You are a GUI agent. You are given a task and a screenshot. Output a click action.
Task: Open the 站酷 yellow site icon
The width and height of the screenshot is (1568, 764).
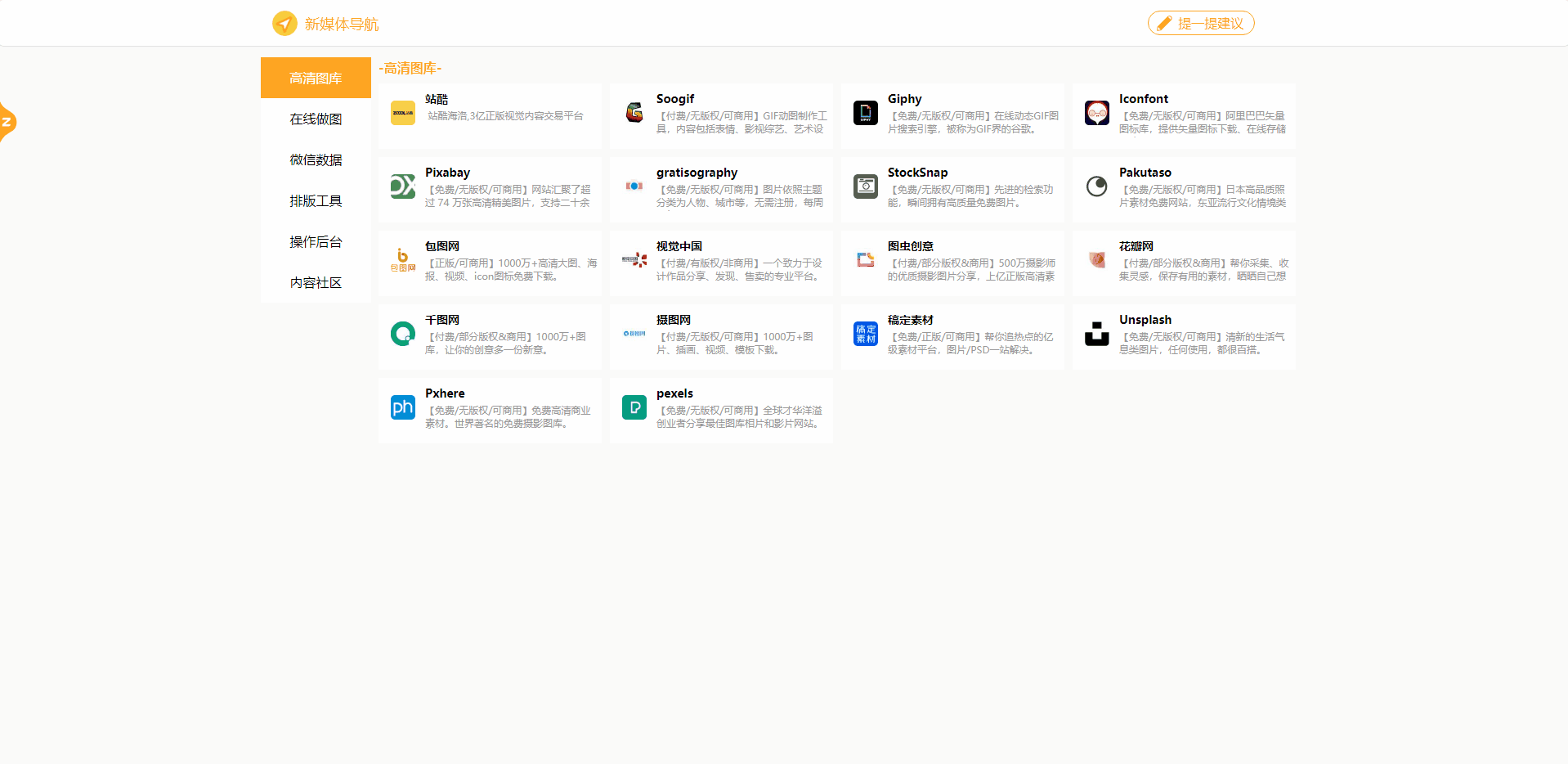pyautogui.click(x=403, y=113)
